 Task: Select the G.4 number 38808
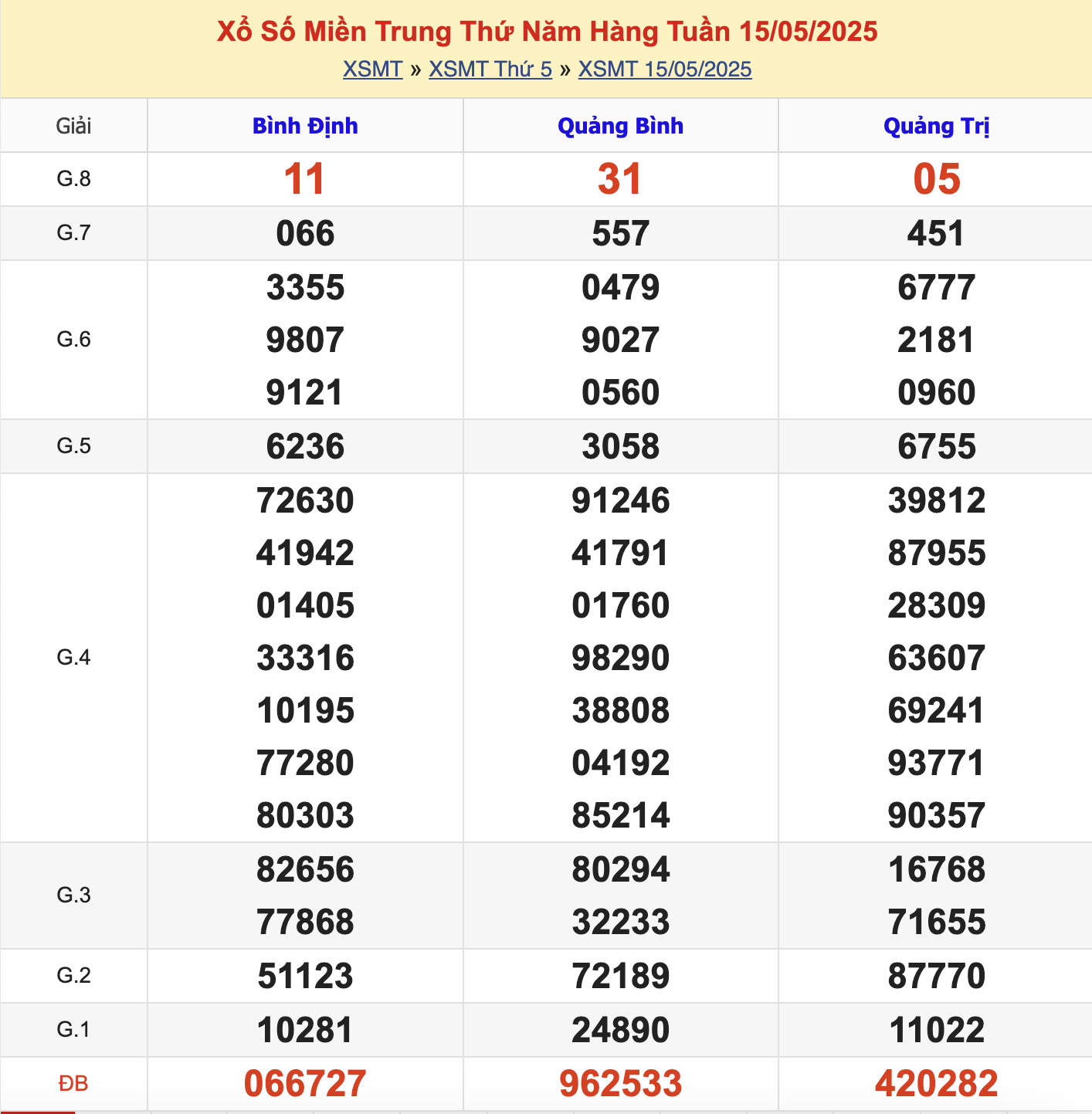point(621,711)
